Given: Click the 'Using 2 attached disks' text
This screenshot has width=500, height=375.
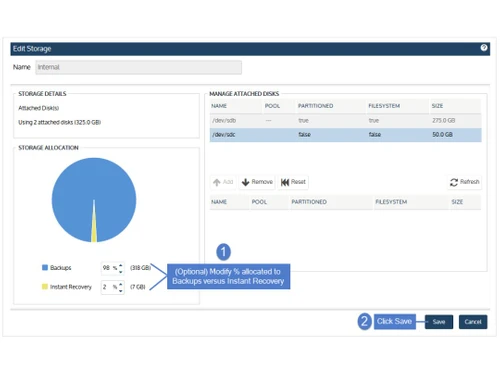Looking at the screenshot, I should click(x=60, y=122).
